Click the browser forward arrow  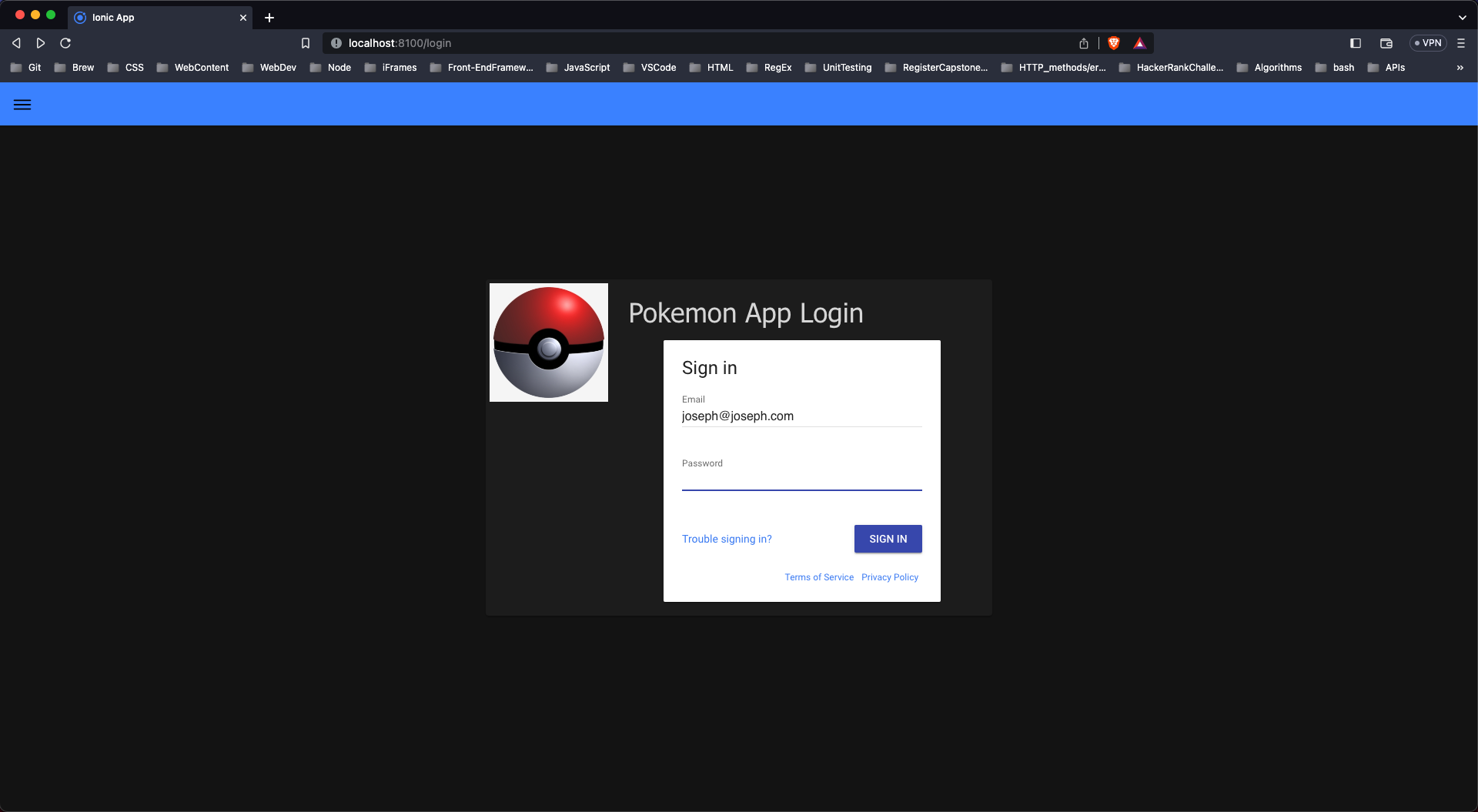tap(41, 43)
